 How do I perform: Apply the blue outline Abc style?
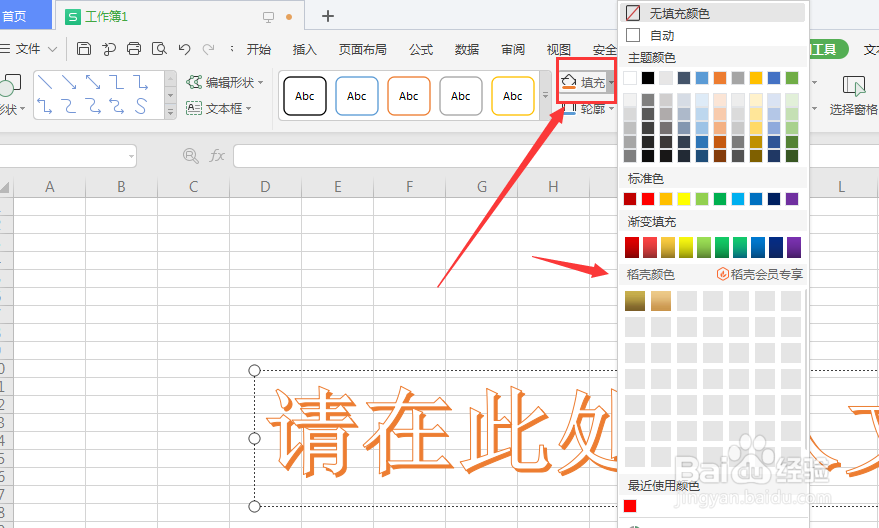(x=357, y=96)
